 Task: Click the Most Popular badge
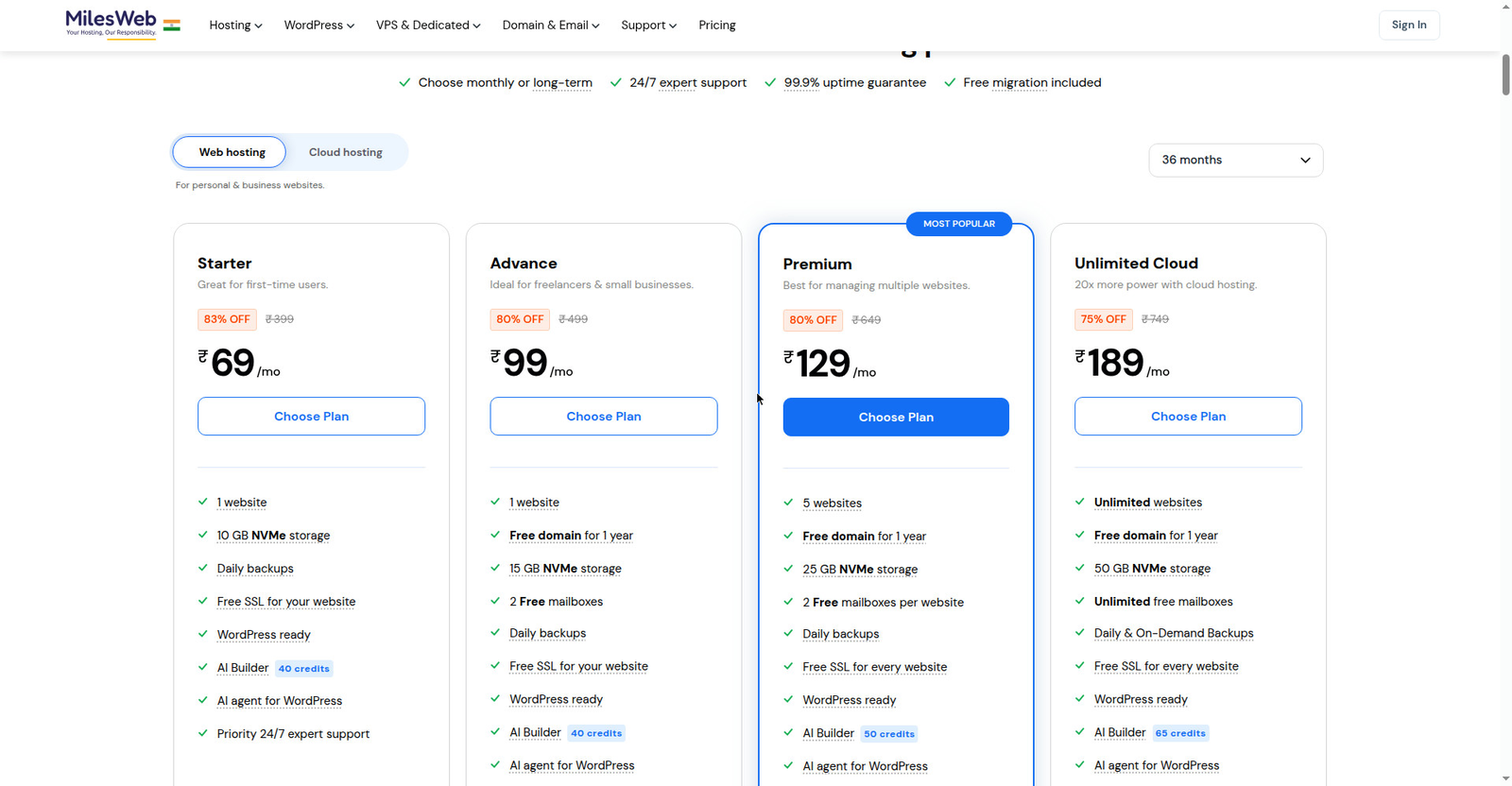[x=959, y=224]
